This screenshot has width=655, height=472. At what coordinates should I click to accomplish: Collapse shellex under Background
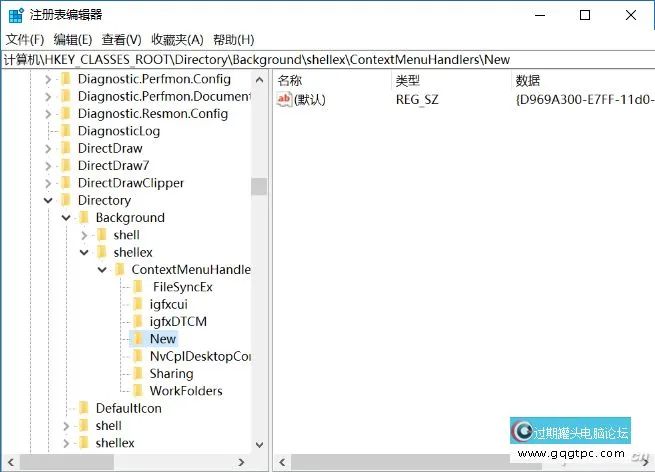pos(84,253)
